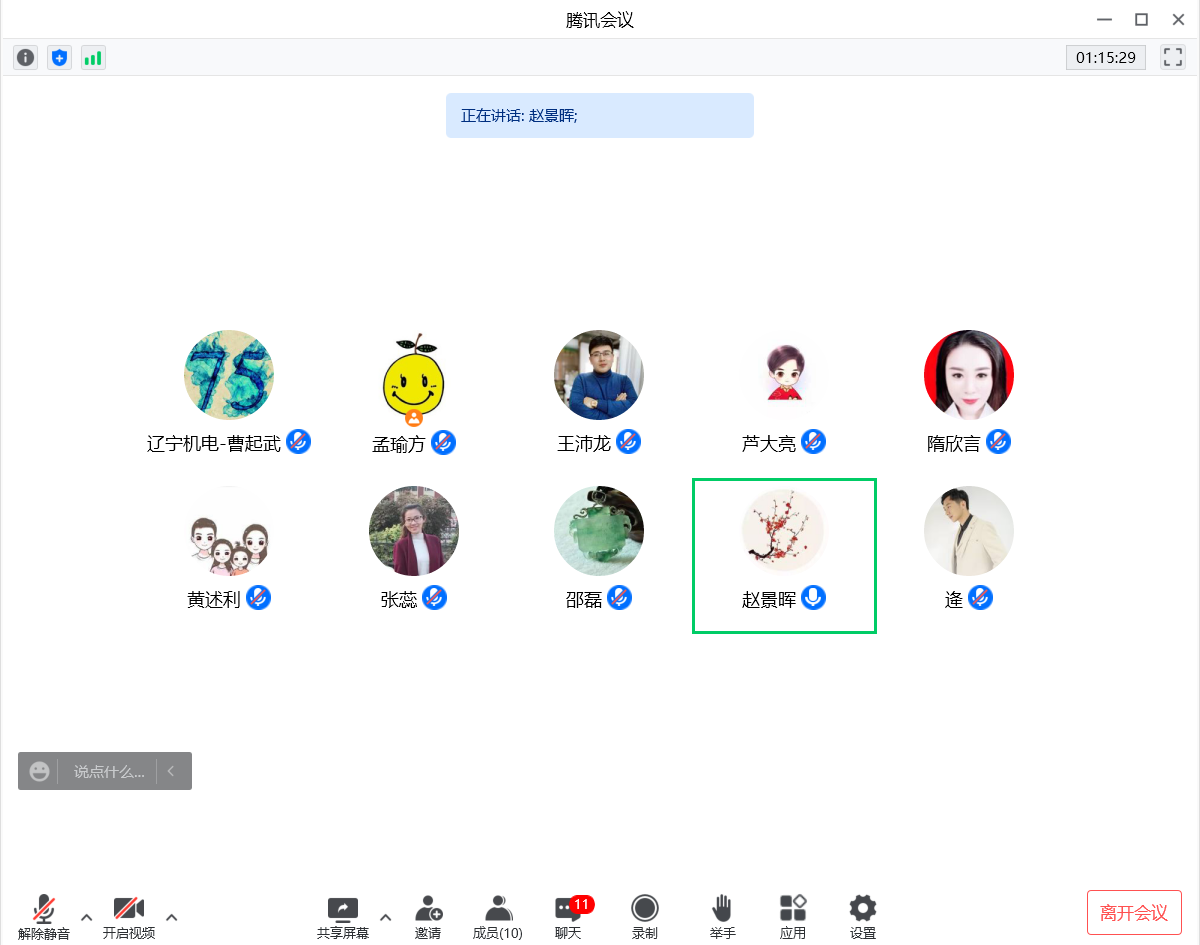Open meeting info icon in top bar
The image size is (1200, 945).
(26, 58)
